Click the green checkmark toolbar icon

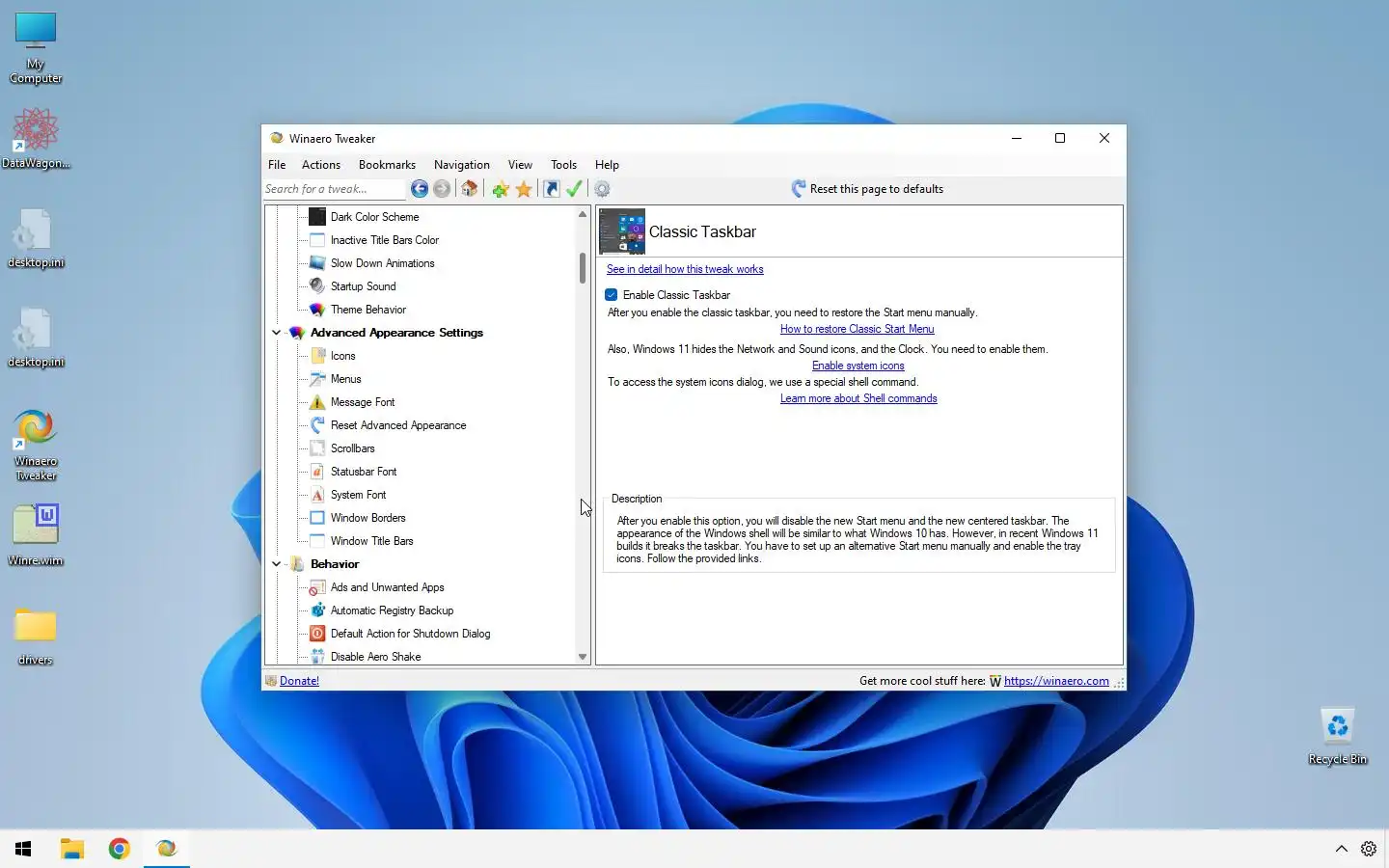575,189
